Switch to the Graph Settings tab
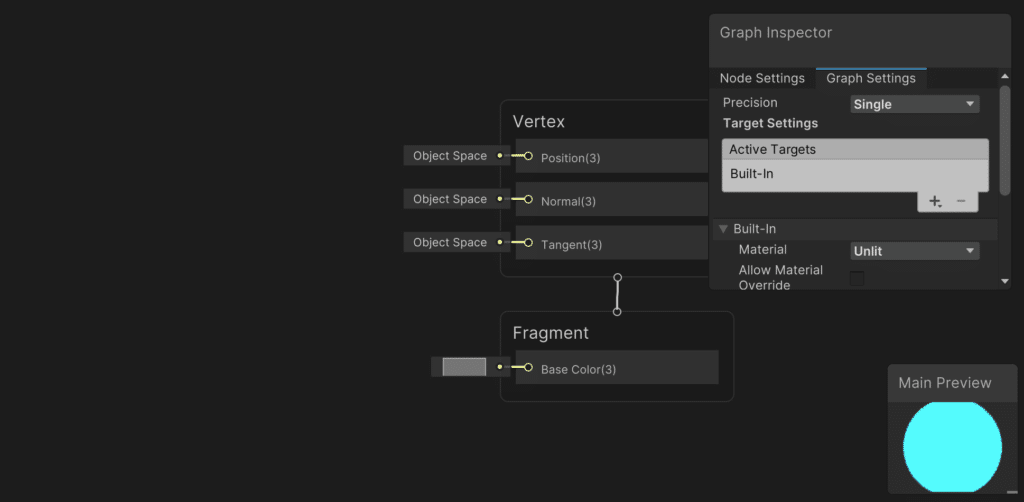1024x502 pixels. (x=870, y=78)
